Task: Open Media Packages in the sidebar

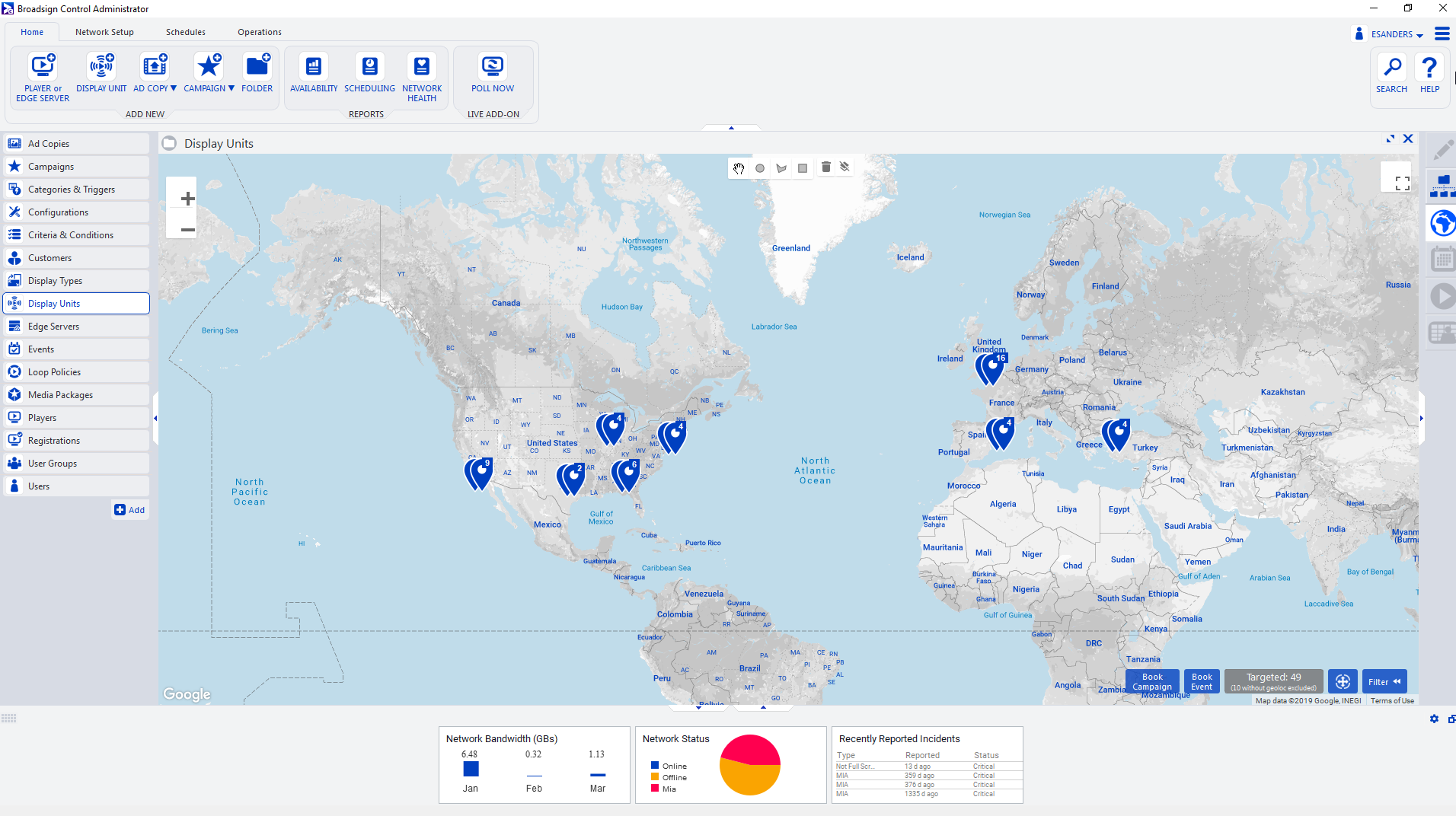Action: (76, 394)
